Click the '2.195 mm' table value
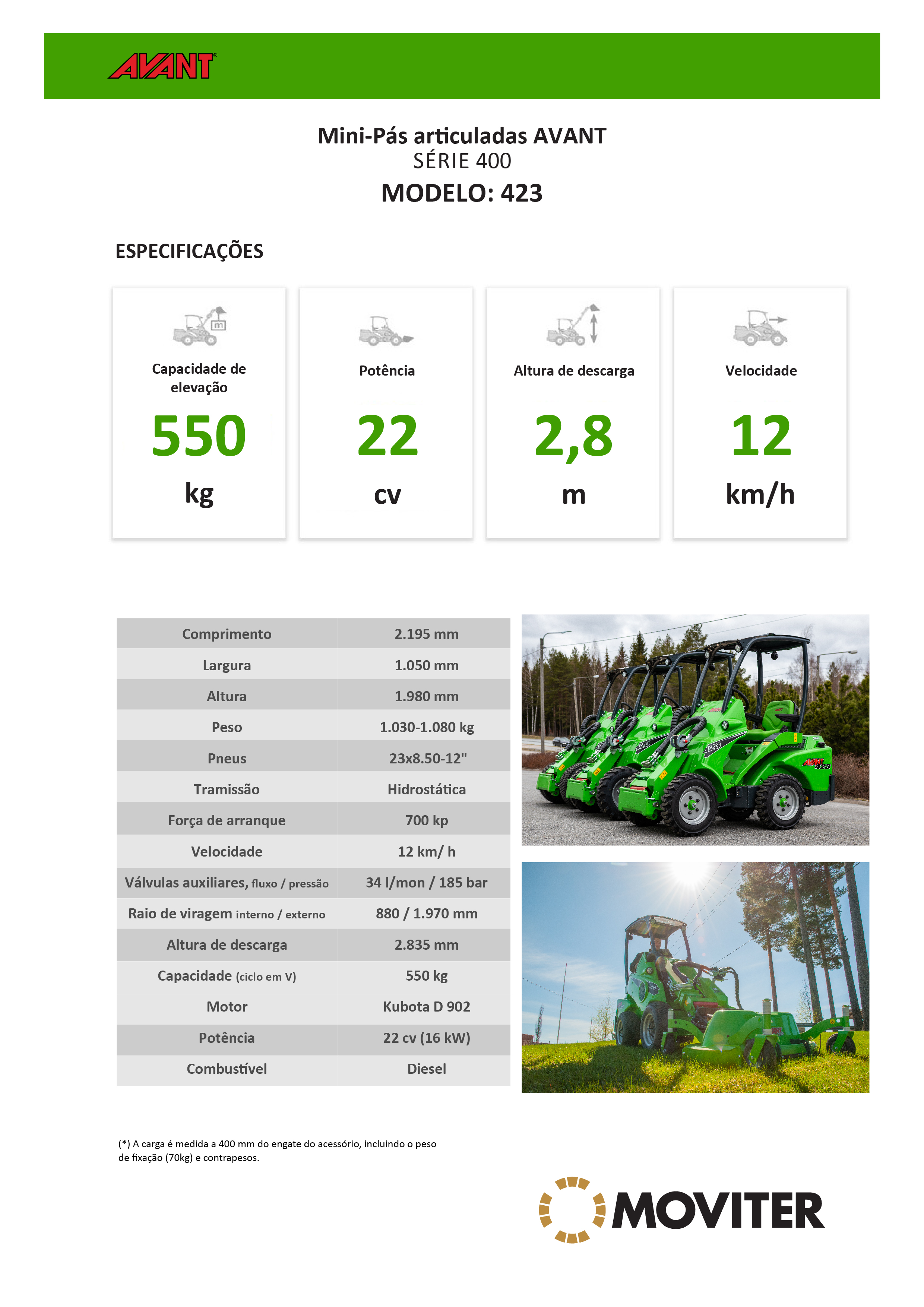The height and width of the screenshot is (1307, 924). click(426, 634)
